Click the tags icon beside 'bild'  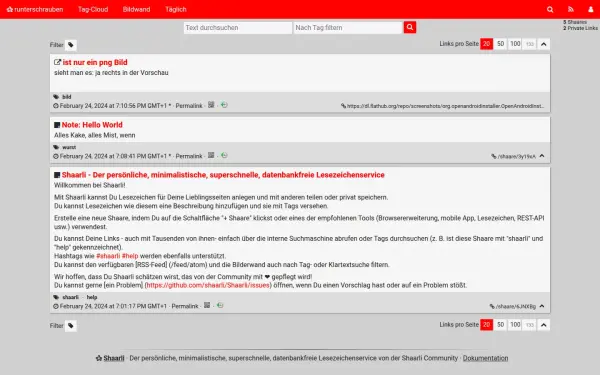[56, 97]
